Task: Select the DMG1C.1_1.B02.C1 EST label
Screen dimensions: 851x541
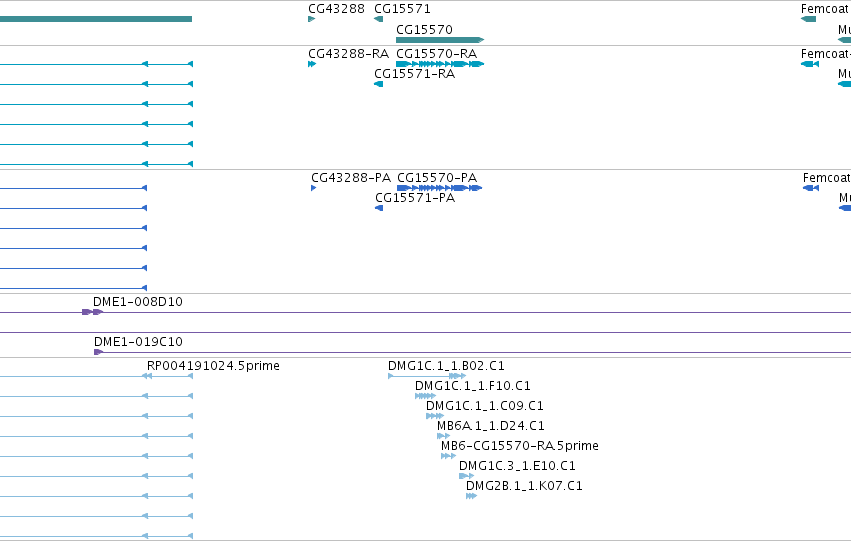Action: [x=446, y=366]
